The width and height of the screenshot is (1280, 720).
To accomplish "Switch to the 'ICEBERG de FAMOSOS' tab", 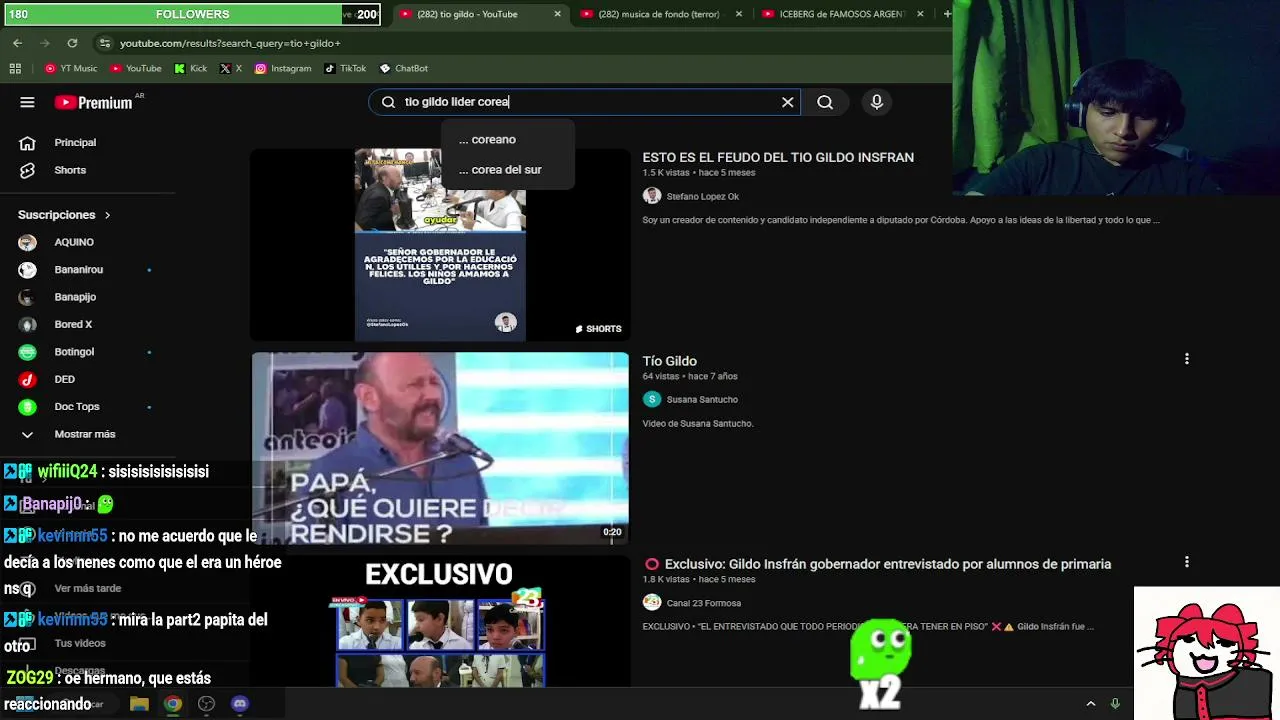I will pos(842,14).
